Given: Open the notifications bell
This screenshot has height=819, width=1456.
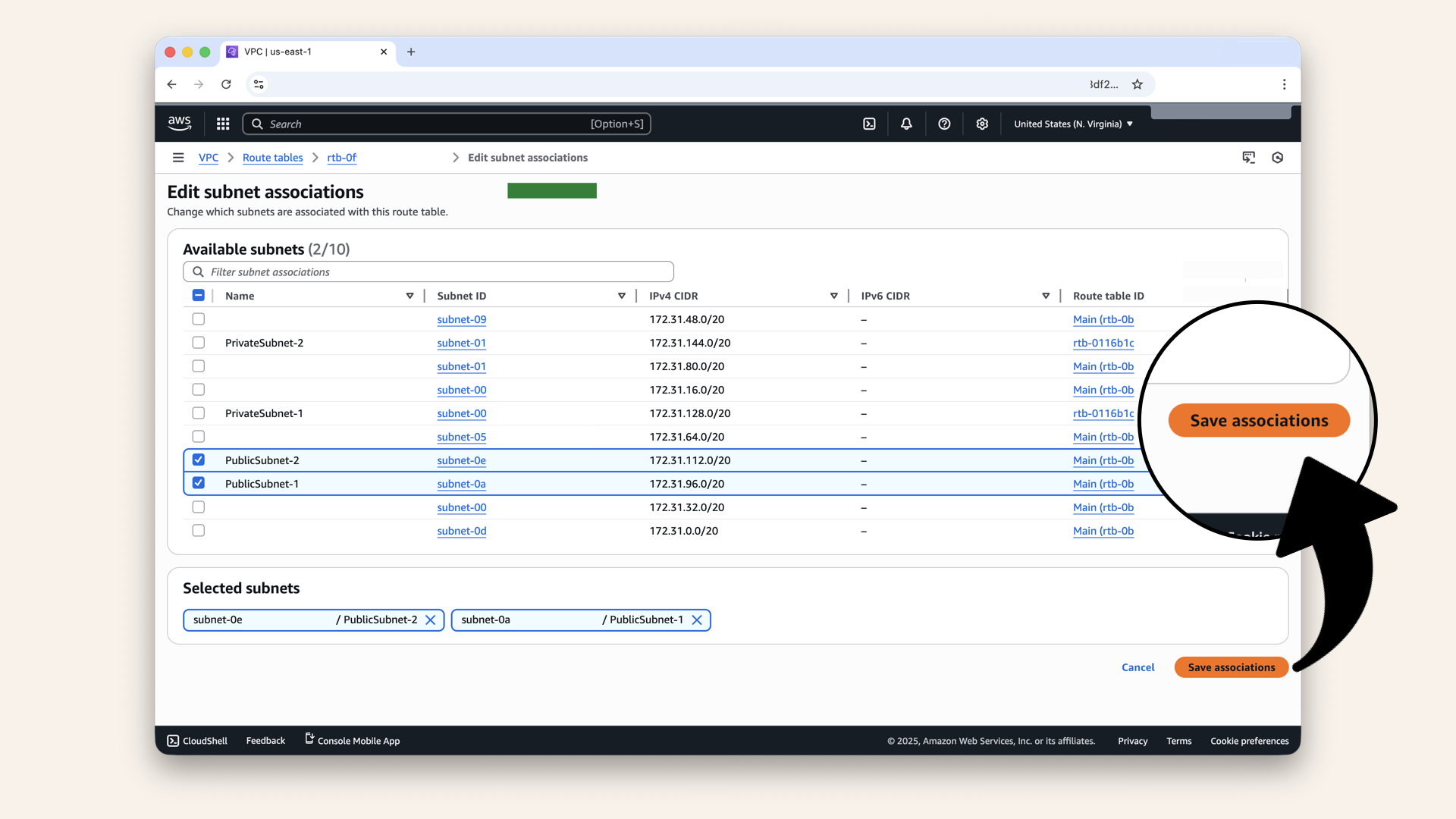Looking at the screenshot, I should [x=906, y=124].
